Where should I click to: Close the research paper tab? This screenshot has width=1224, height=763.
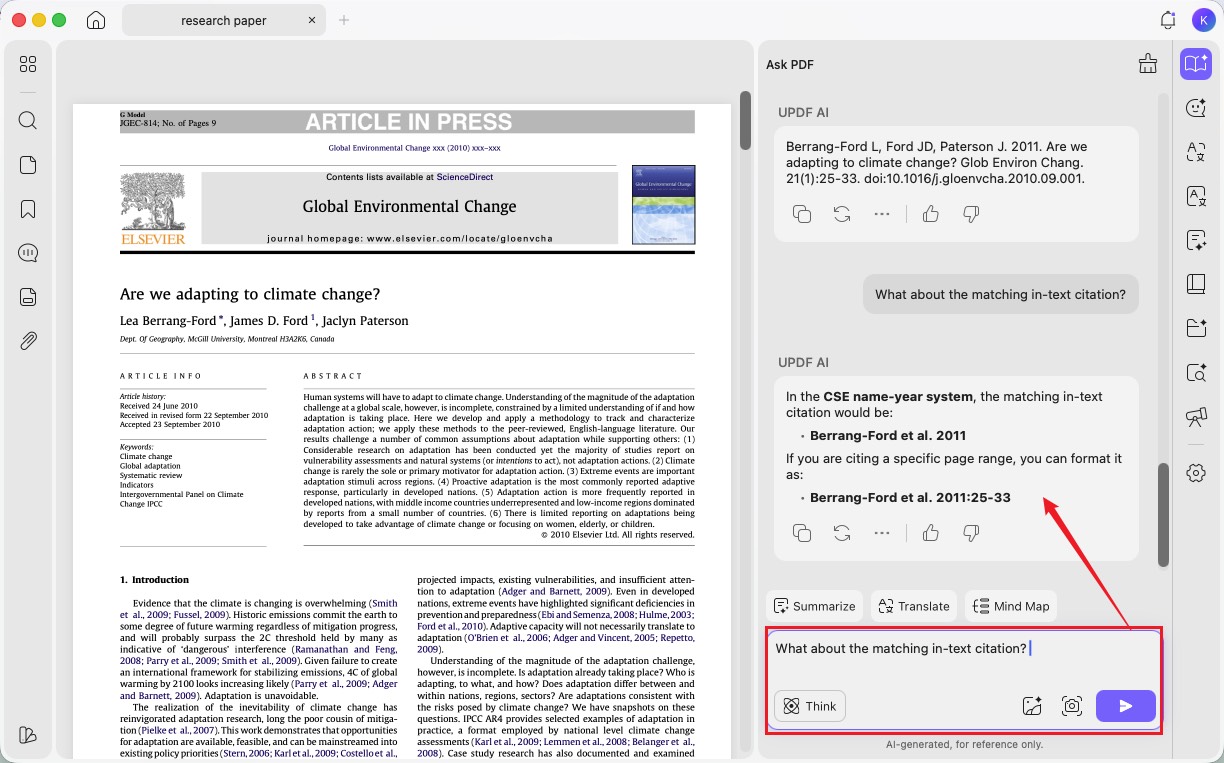pos(312,20)
